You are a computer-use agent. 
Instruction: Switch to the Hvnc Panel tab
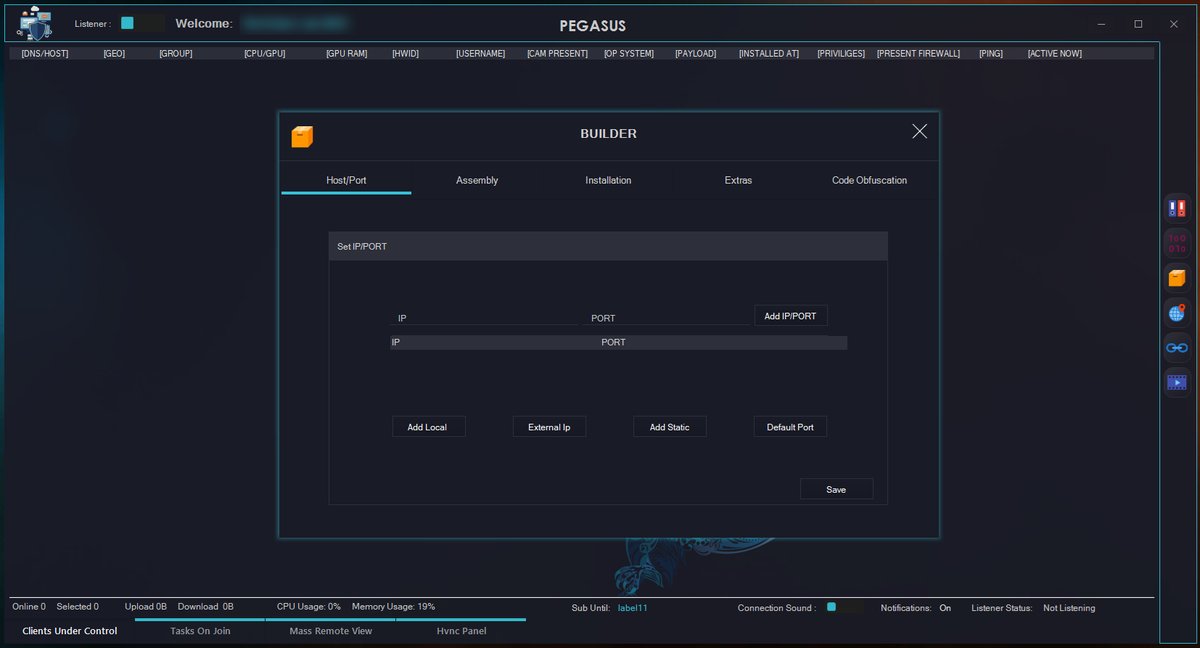click(462, 631)
